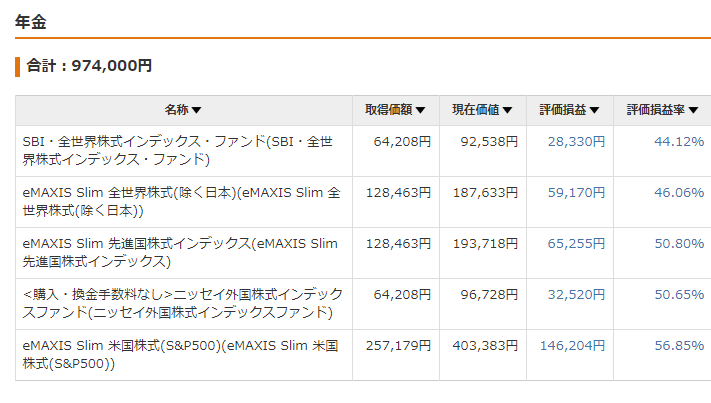Click the 146,204円 profit value
The image size is (711, 403).
(572, 346)
